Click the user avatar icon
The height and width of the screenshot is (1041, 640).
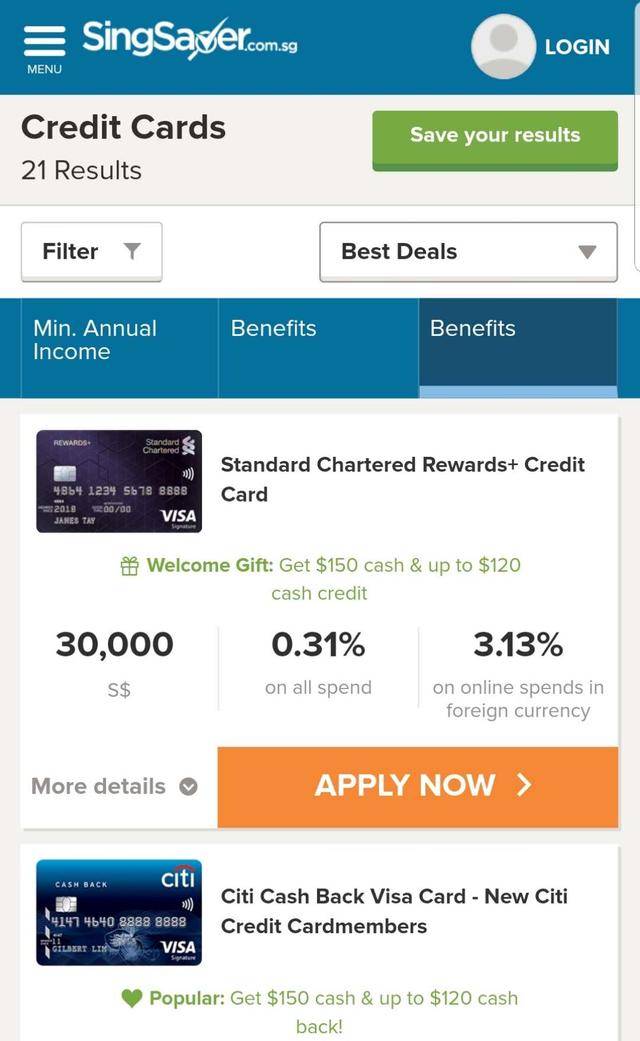503,46
